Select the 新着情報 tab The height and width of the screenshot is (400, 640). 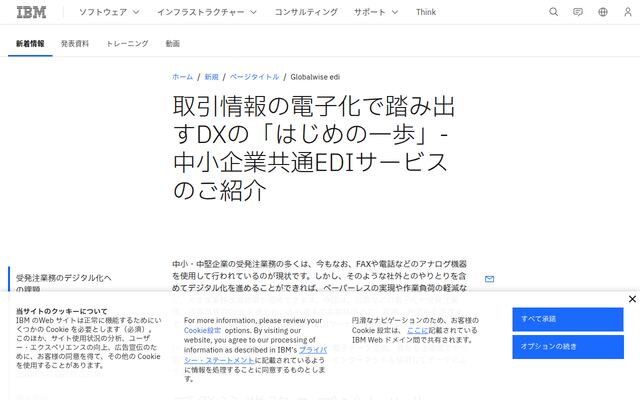[30, 44]
